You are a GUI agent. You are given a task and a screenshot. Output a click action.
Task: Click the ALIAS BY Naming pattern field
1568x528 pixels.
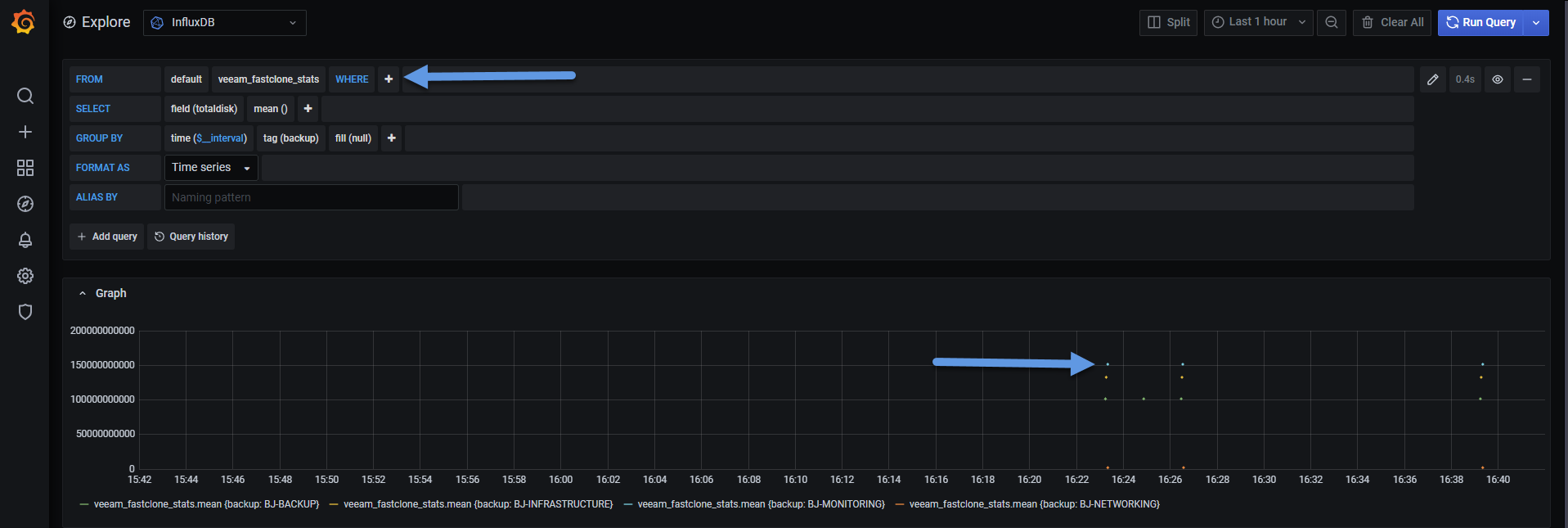[312, 197]
